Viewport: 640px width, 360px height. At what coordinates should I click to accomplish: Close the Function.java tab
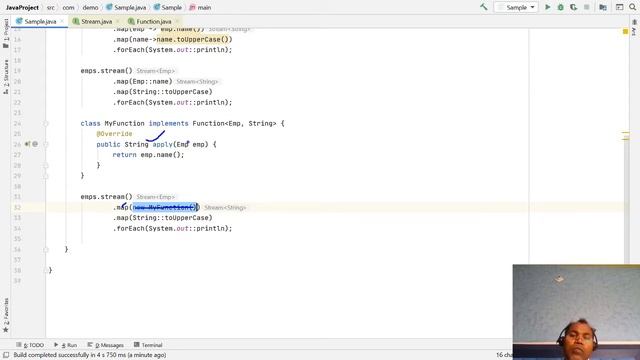177,21
